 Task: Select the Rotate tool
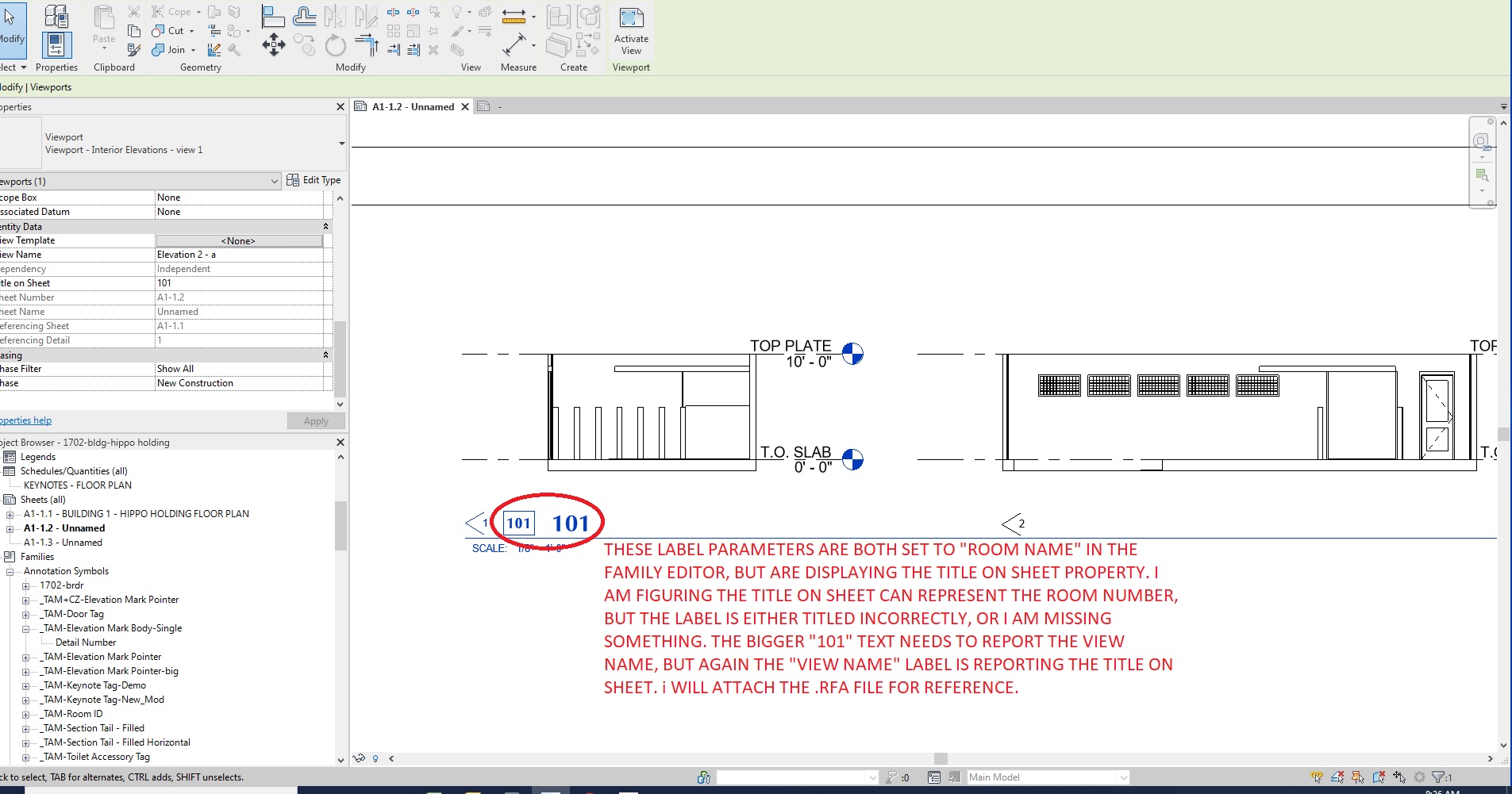click(336, 45)
